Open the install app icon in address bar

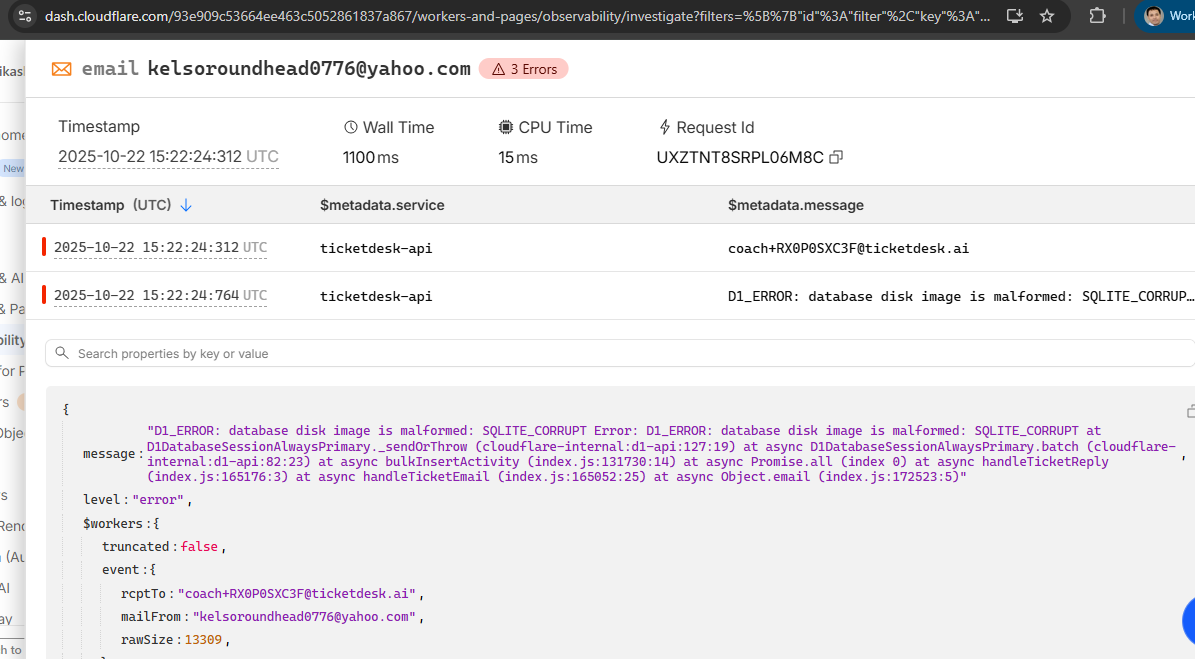(x=1014, y=16)
